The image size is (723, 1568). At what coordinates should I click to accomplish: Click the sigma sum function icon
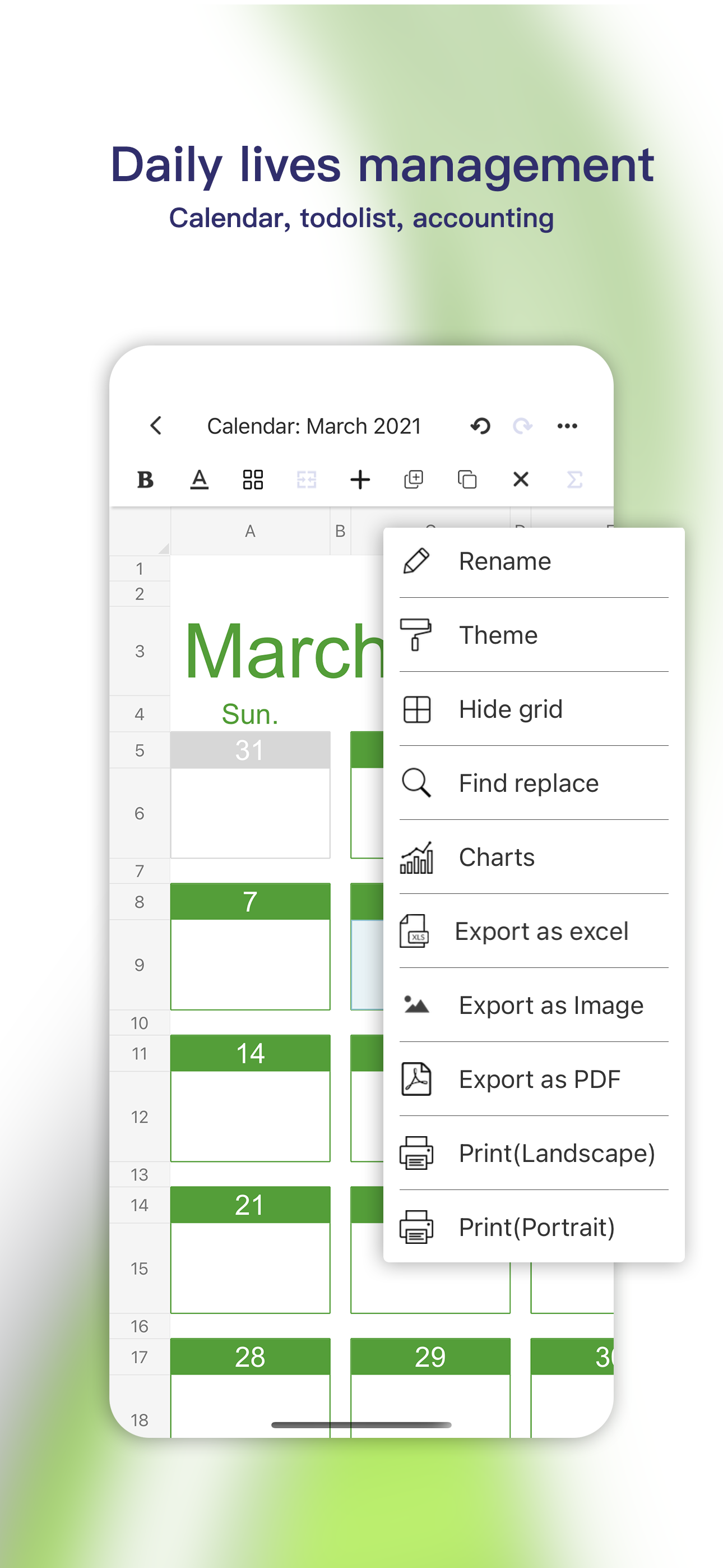[x=574, y=479]
